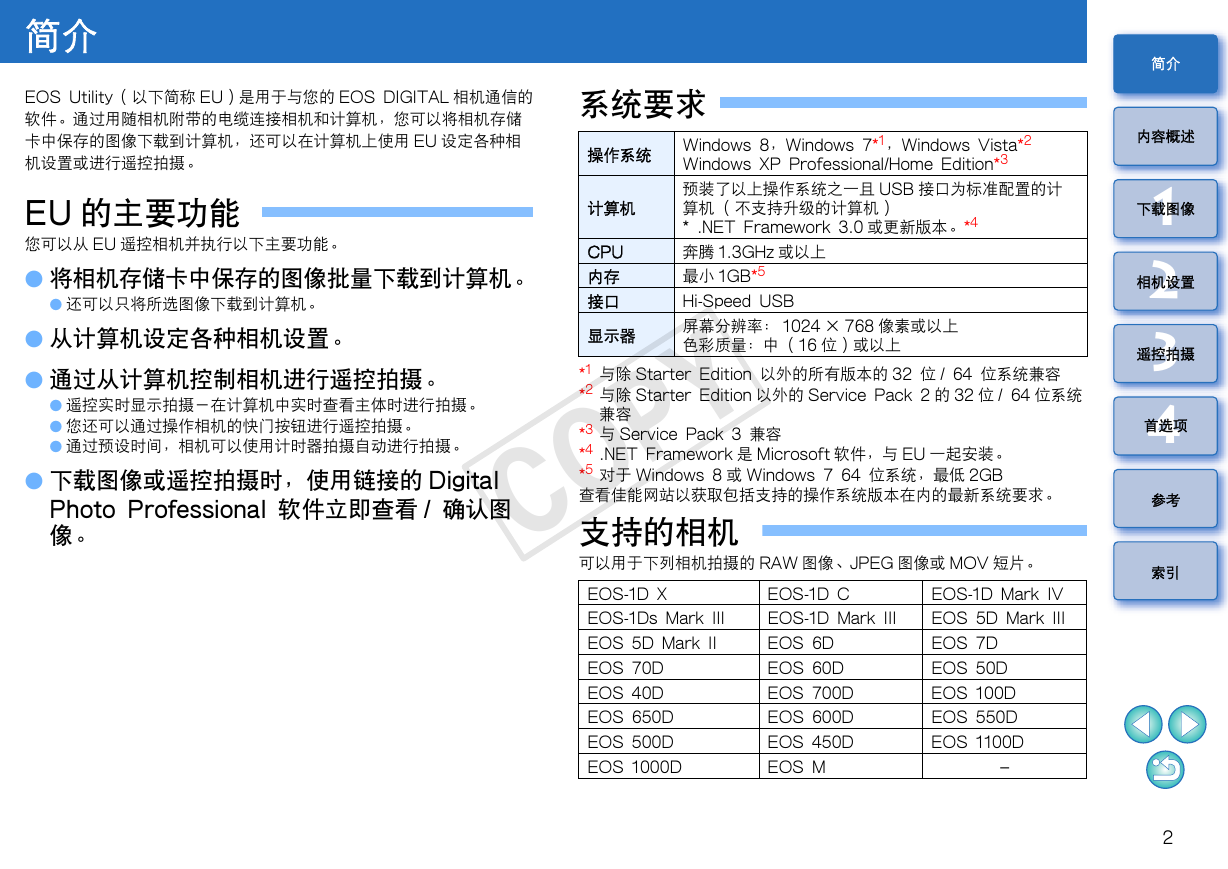Select the EOS M camera cell

click(841, 766)
